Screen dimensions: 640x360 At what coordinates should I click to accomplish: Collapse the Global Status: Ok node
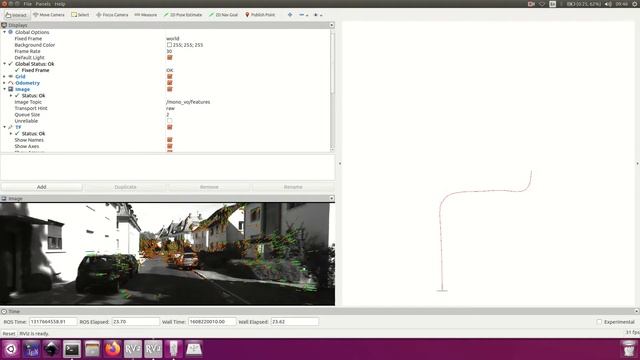[x=4, y=64]
